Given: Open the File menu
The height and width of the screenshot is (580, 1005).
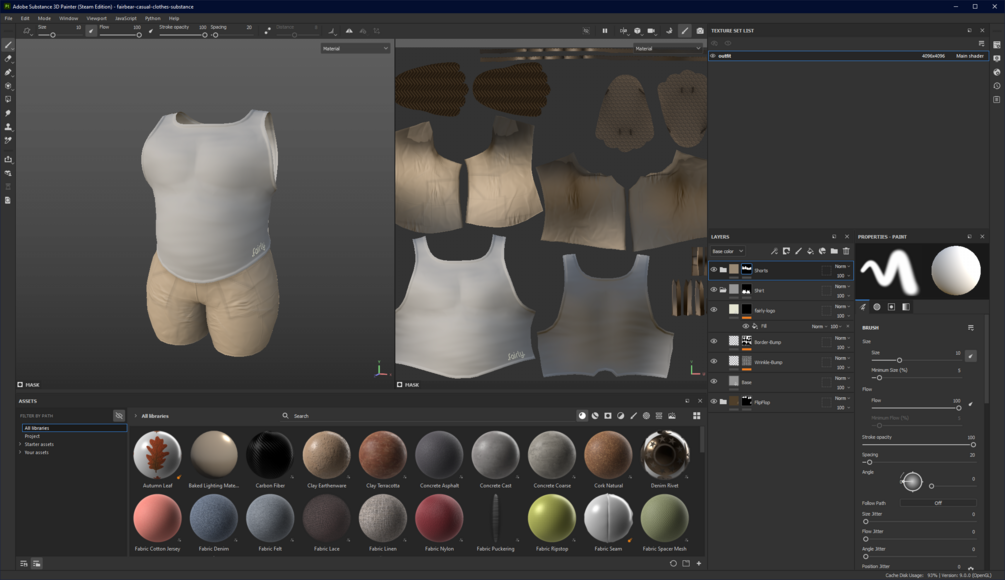Looking at the screenshot, I should click(8, 19).
